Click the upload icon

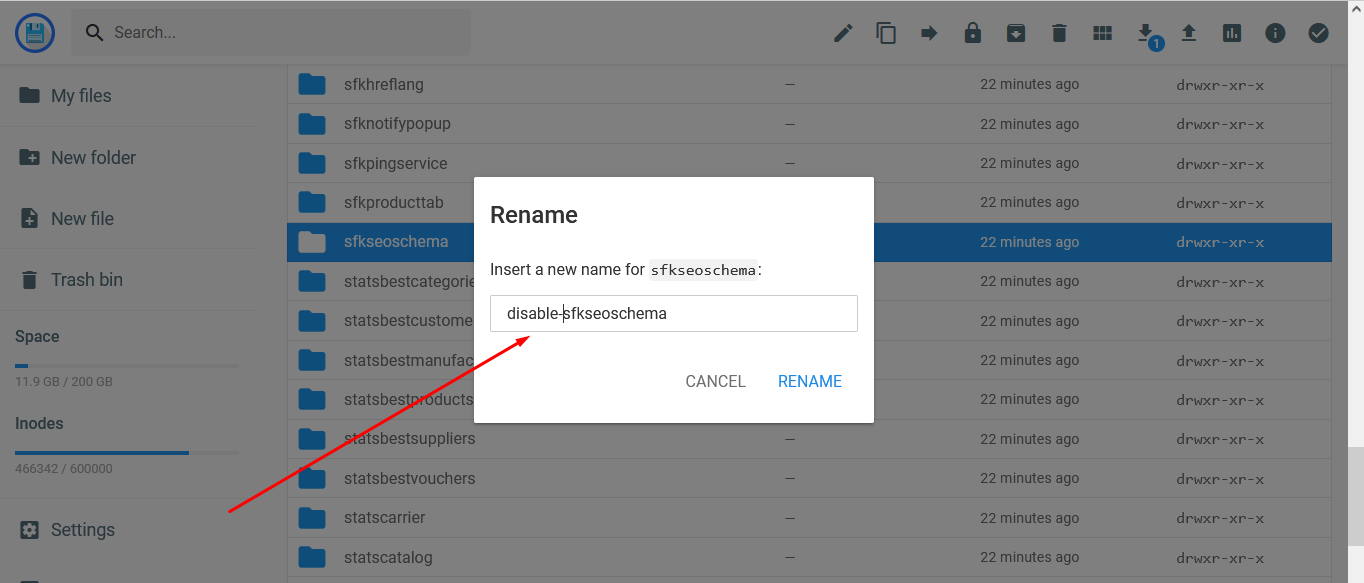[1189, 33]
